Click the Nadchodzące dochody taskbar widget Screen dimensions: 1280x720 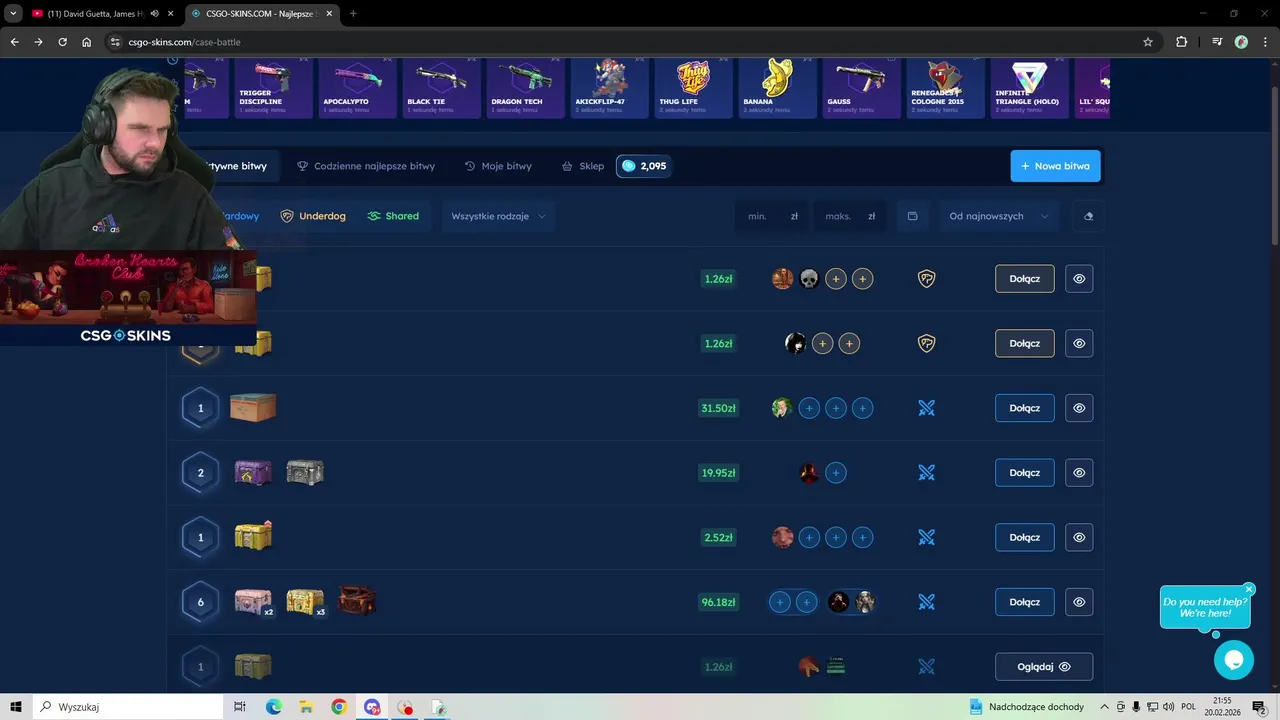click(1027, 707)
